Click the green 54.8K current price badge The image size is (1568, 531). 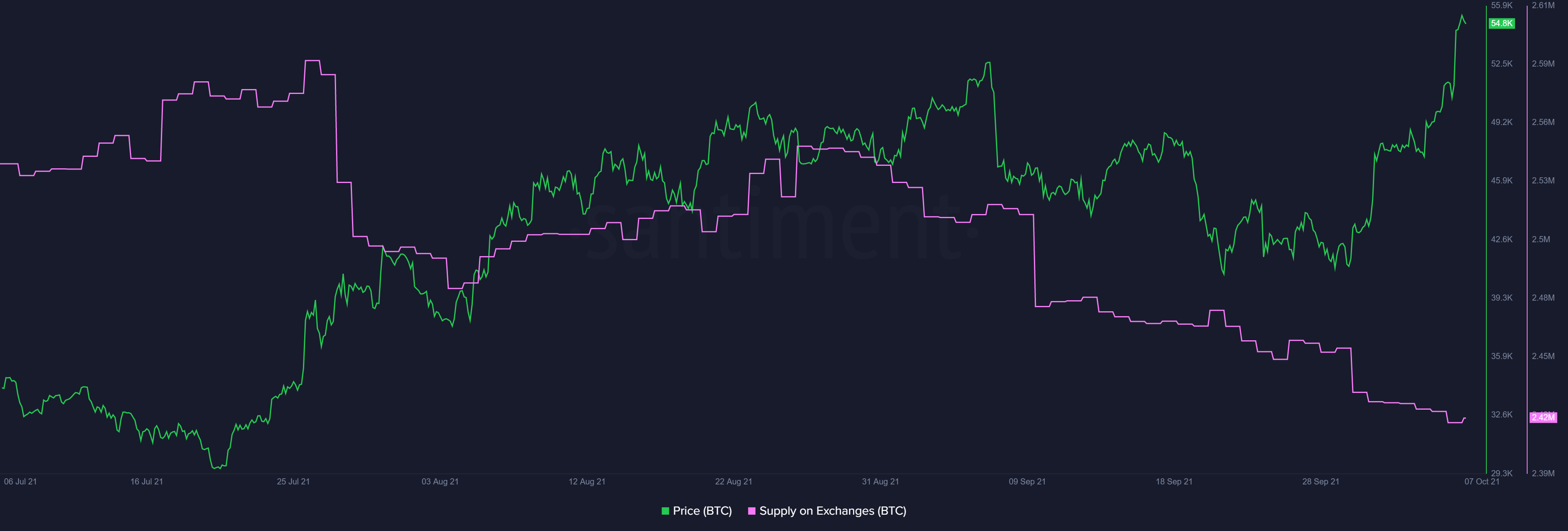[x=1501, y=23]
